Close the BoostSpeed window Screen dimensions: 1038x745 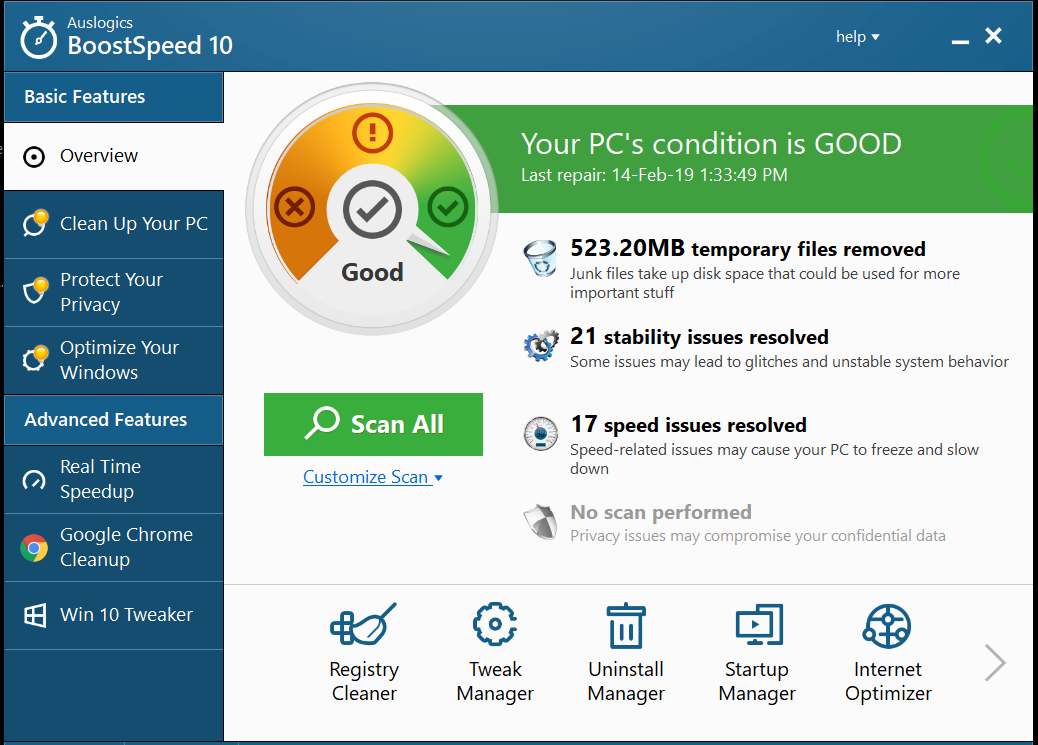(993, 36)
